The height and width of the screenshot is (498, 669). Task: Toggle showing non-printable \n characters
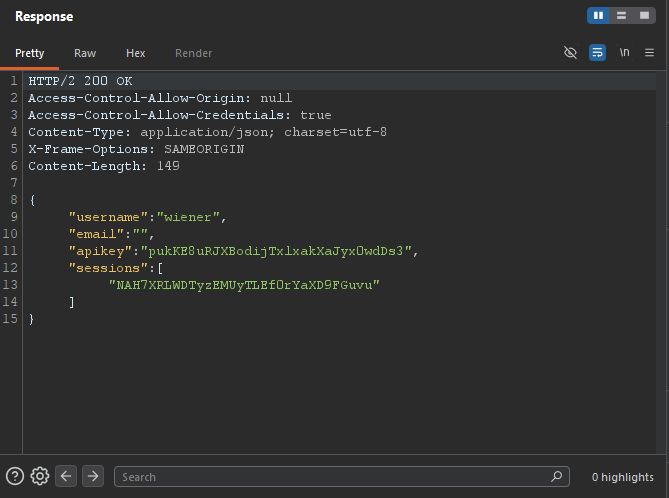pyautogui.click(x=624, y=52)
